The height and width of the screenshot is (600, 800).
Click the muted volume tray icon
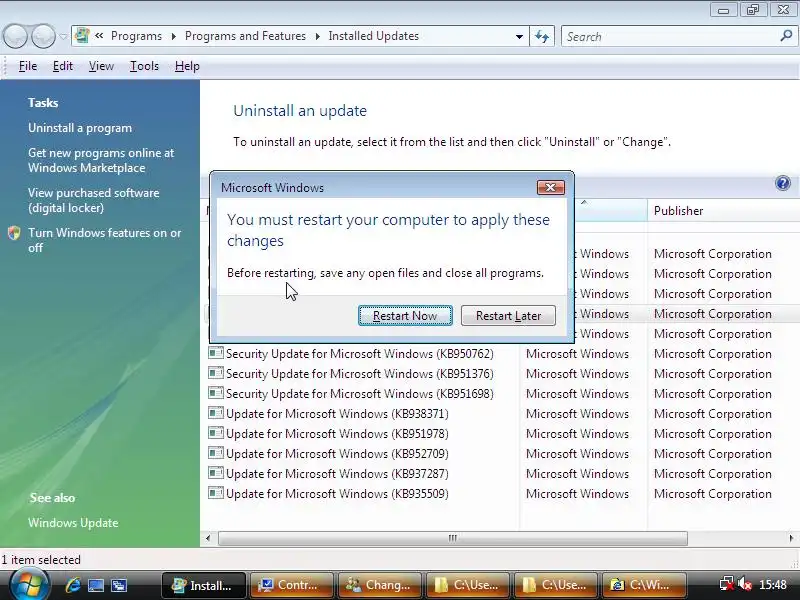point(744,584)
